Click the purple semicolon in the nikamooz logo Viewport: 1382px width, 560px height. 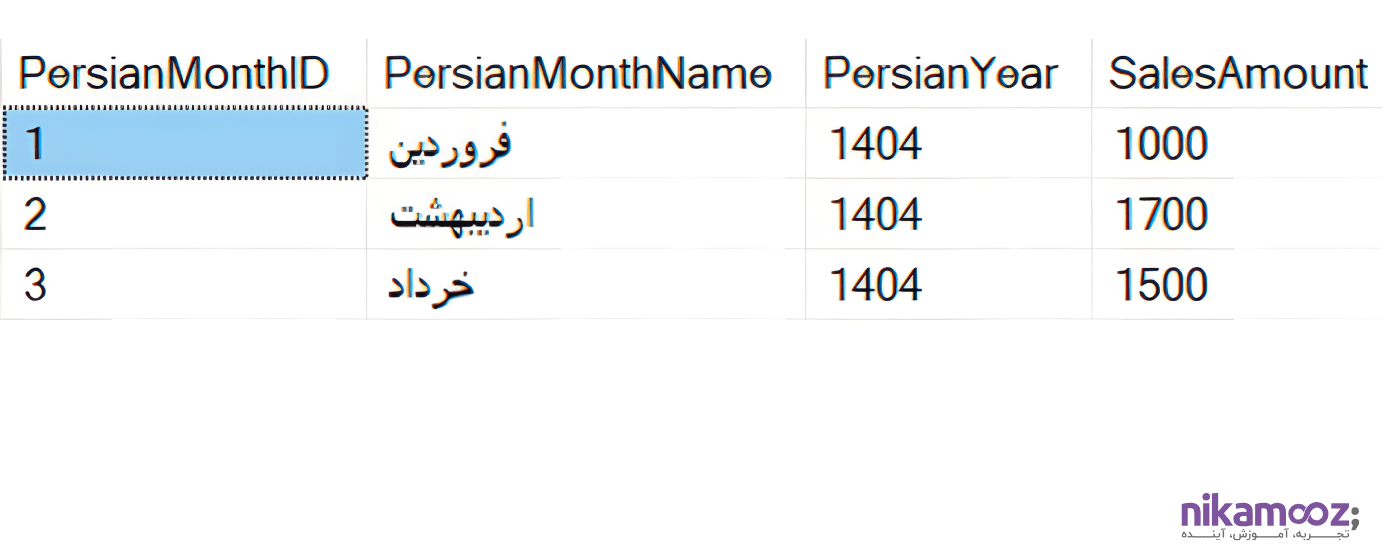[1354, 516]
